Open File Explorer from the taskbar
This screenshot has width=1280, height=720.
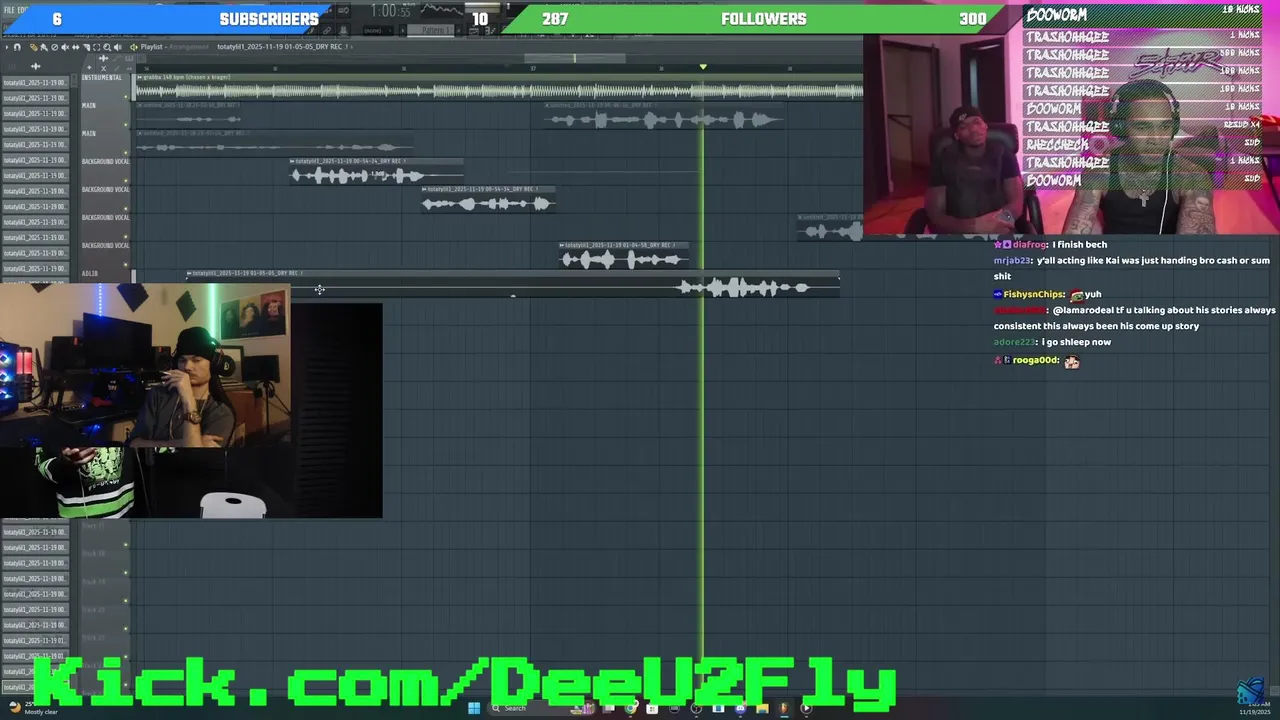(762, 708)
